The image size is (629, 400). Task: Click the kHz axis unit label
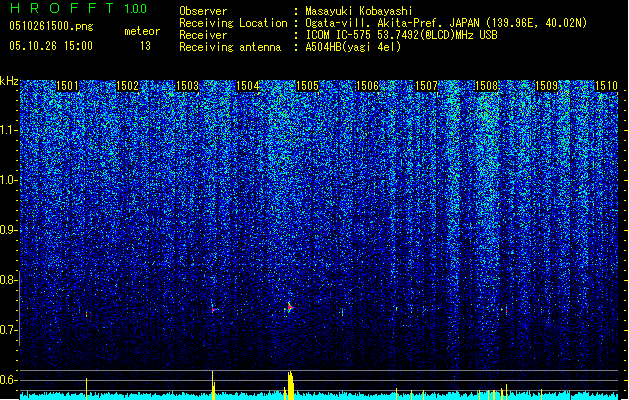click(9, 81)
